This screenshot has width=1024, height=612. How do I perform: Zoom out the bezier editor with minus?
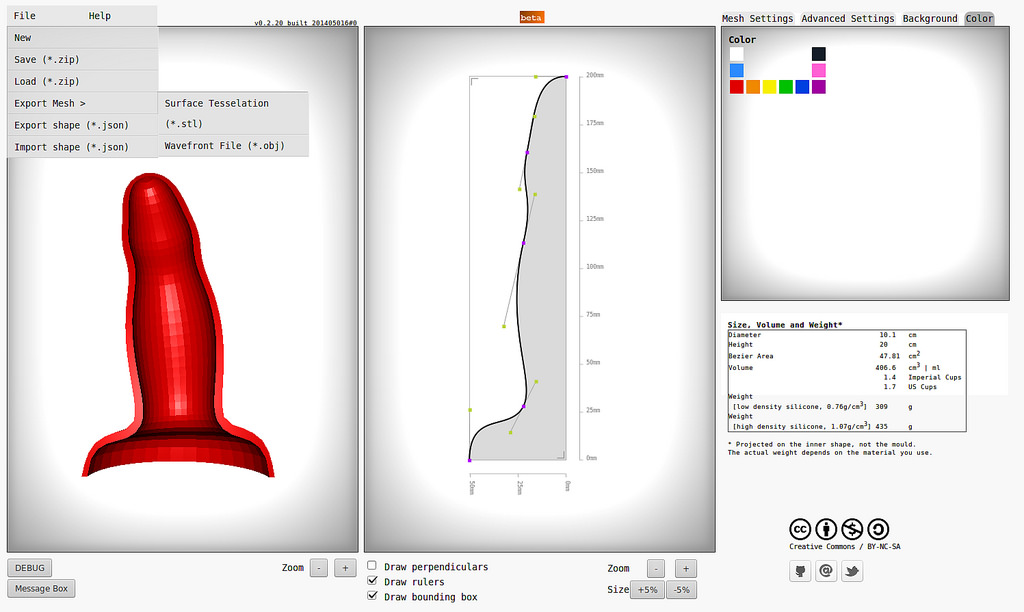pyautogui.click(x=655, y=568)
